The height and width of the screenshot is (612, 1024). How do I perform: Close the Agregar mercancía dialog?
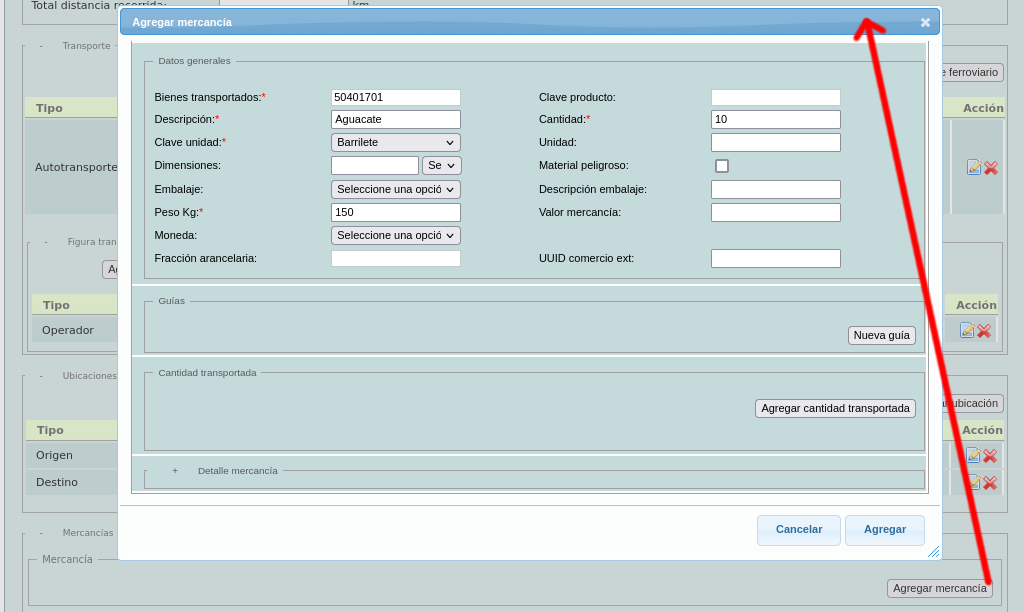pyautogui.click(x=925, y=22)
